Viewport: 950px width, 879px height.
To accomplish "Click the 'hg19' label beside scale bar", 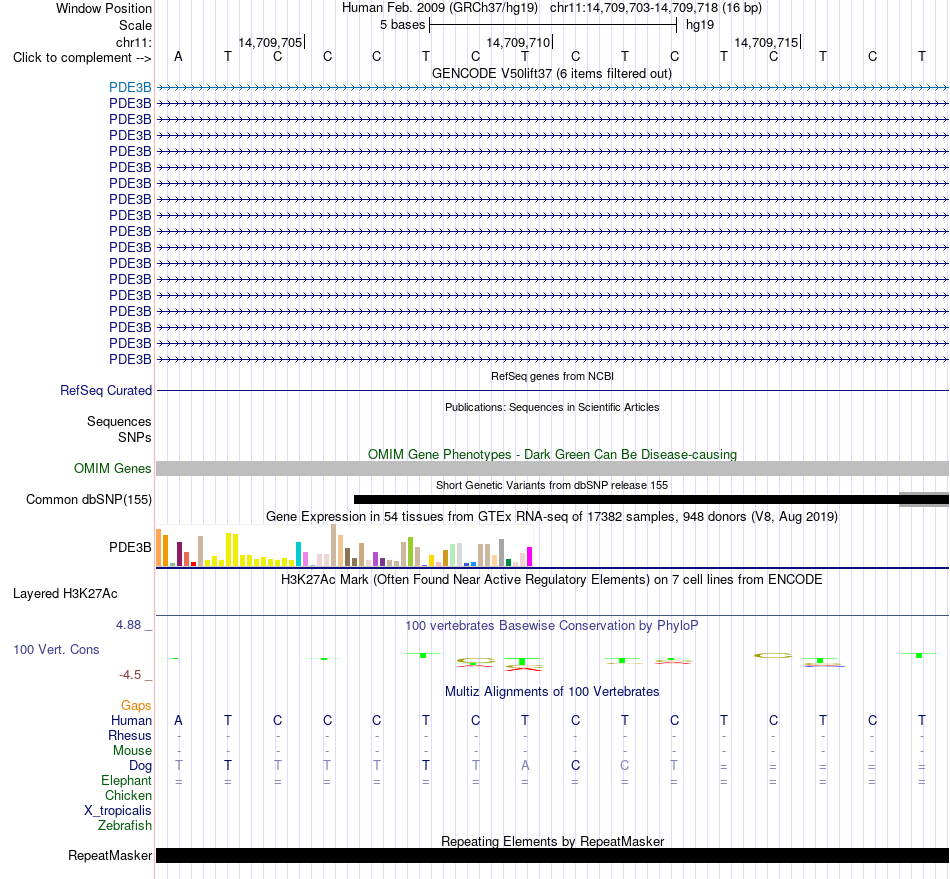I will tap(700, 25).
